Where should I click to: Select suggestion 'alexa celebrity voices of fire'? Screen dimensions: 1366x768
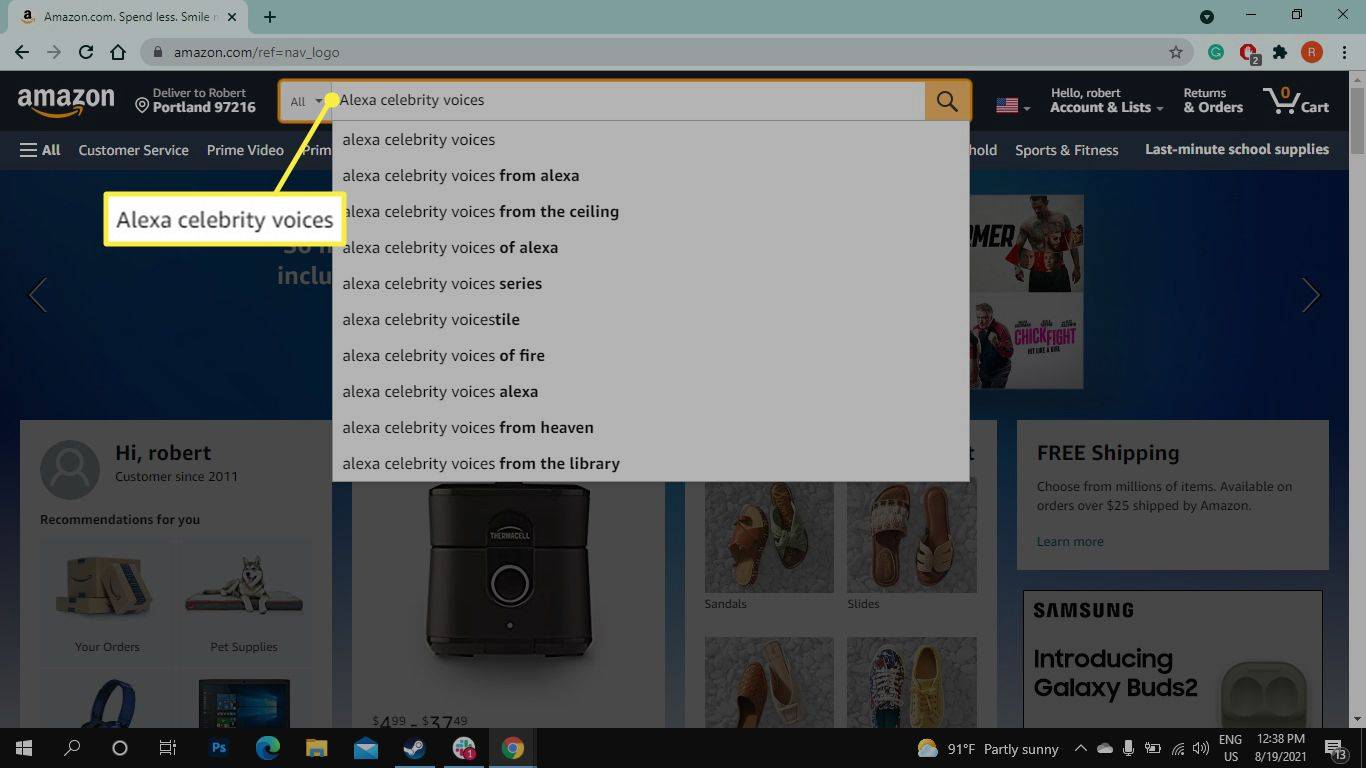pyautogui.click(x=650, y=356)
